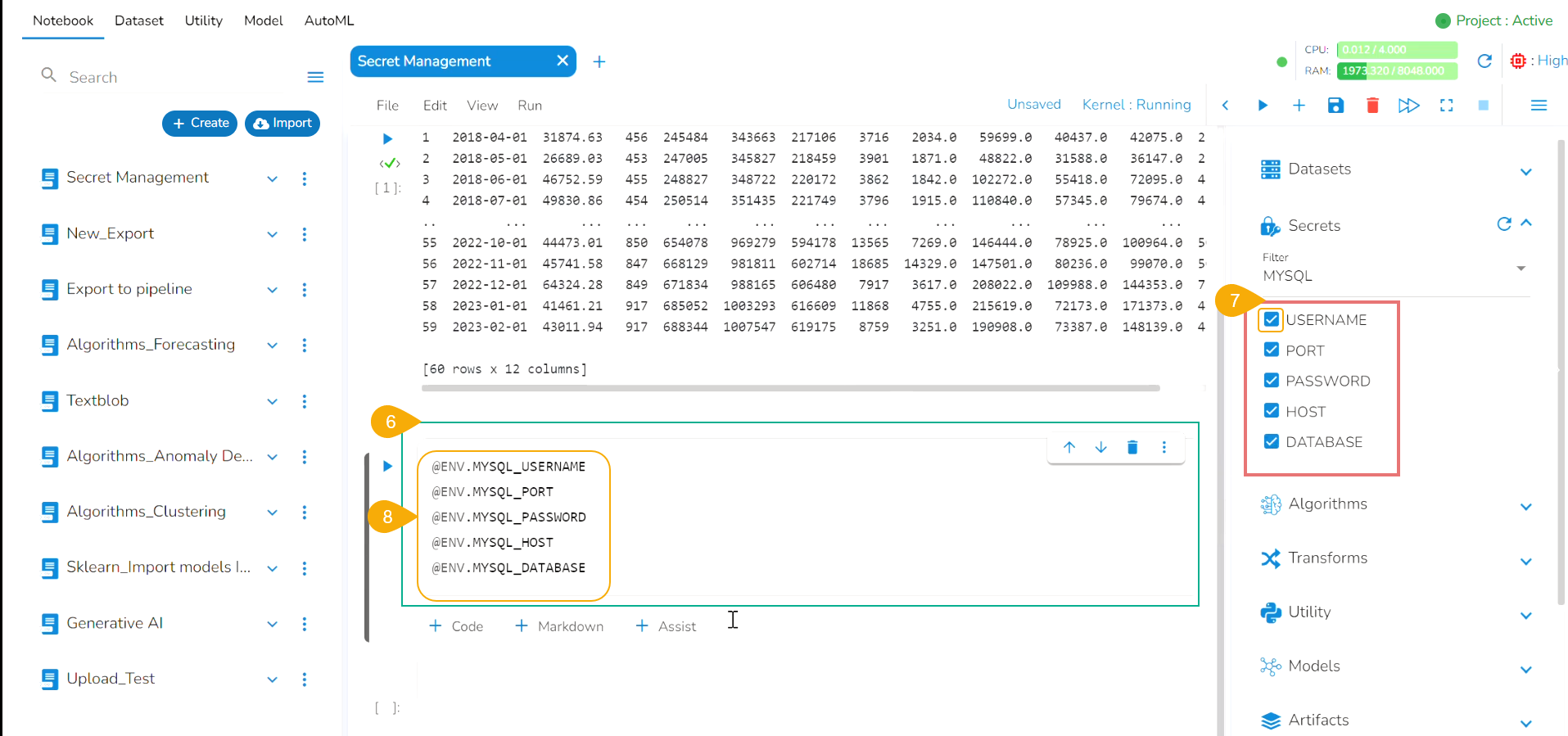This screenshot has width=1568, height=736.
Task: Click the horizontal scrollbar under the output table
Action: [x=790, y=388]
